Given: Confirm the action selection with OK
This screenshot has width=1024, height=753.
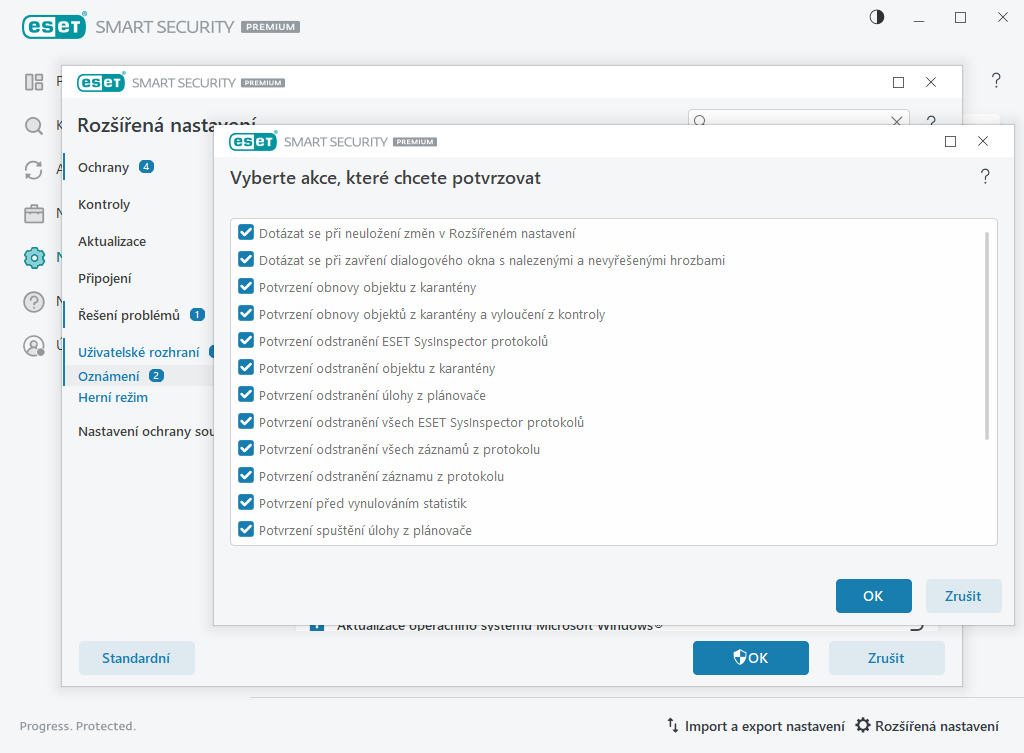Looking at the screenshot, I should click(873, 596).
